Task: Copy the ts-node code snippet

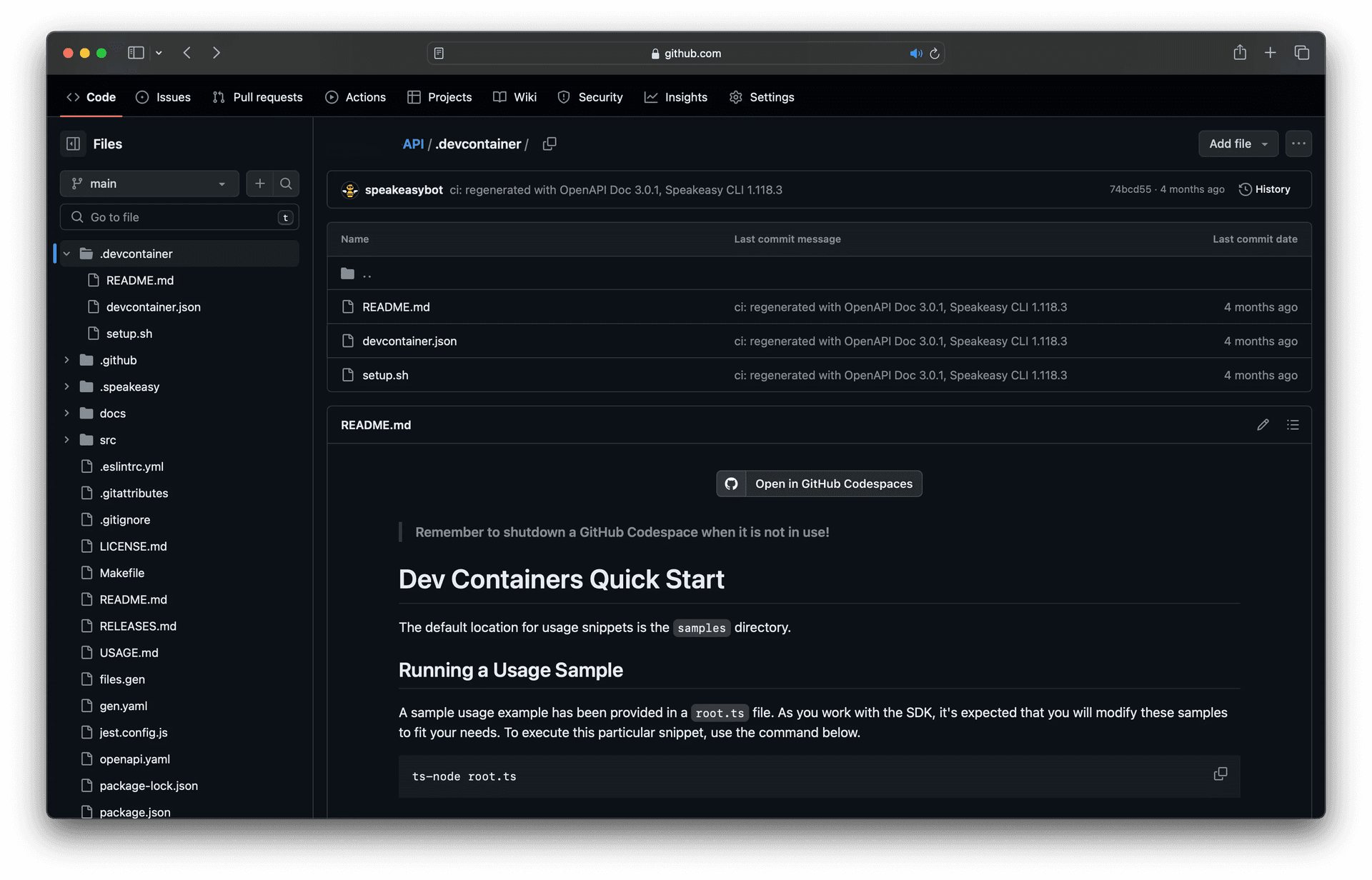Action: 1221,774
